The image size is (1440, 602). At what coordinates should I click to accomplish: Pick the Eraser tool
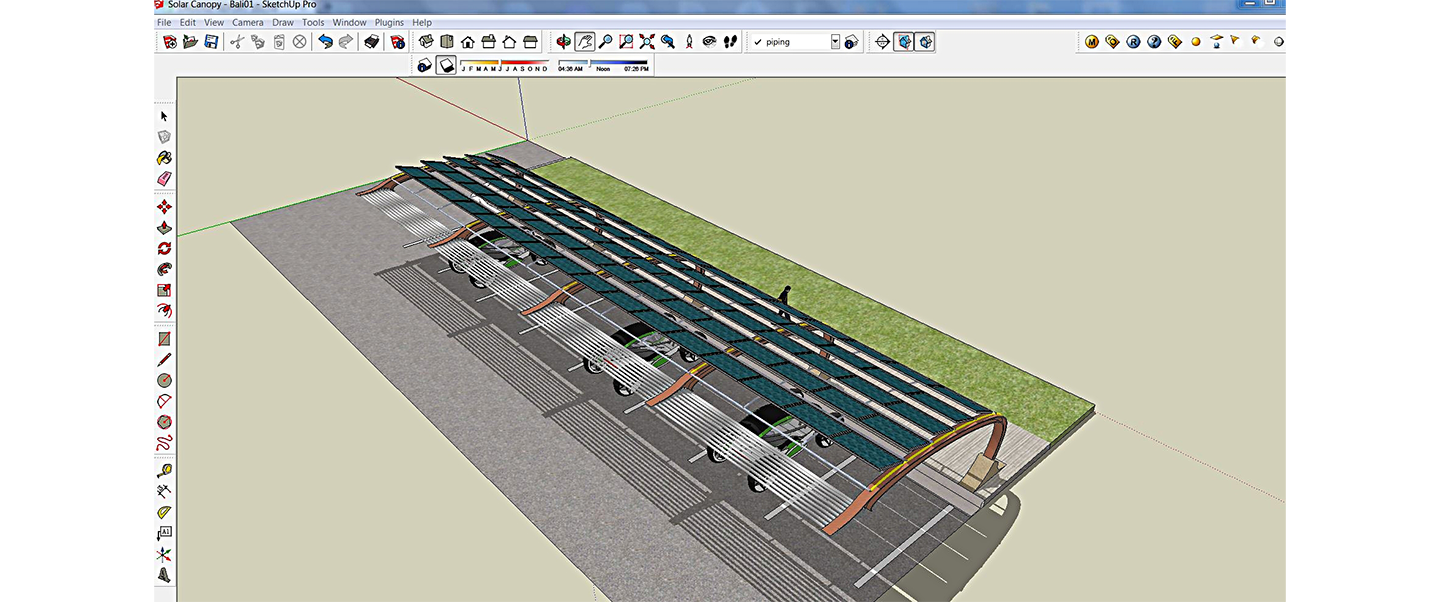164,179
